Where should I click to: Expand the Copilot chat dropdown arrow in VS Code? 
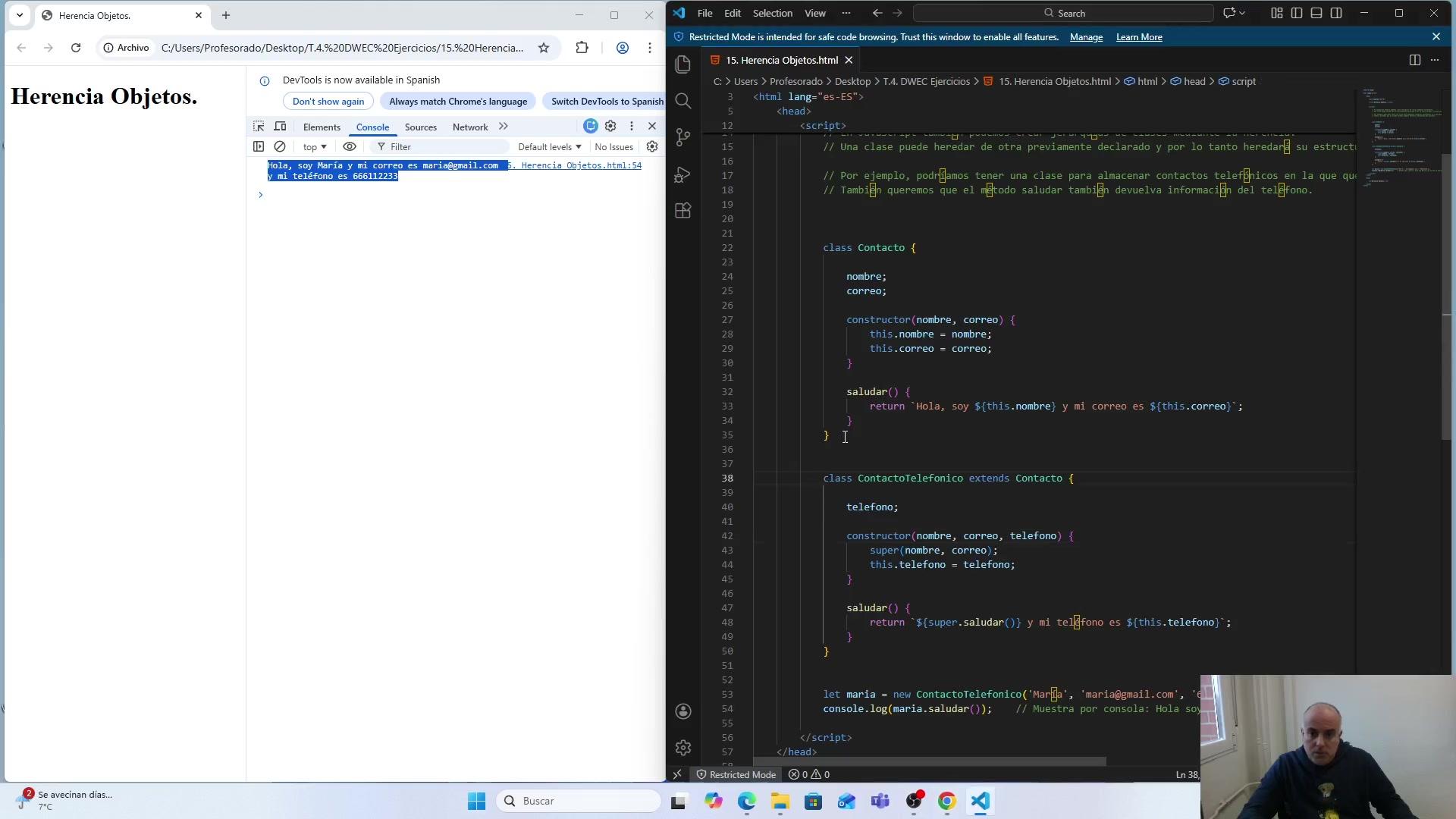(1242, 13)
